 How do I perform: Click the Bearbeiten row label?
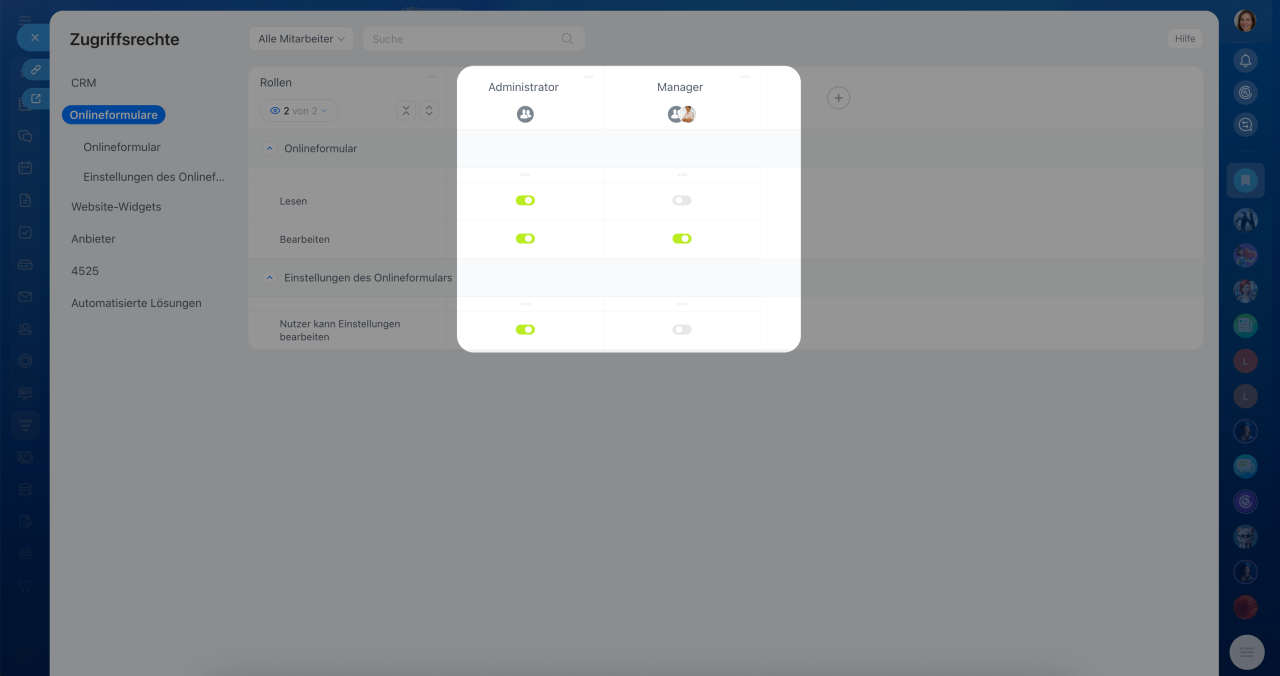[304, 240]
